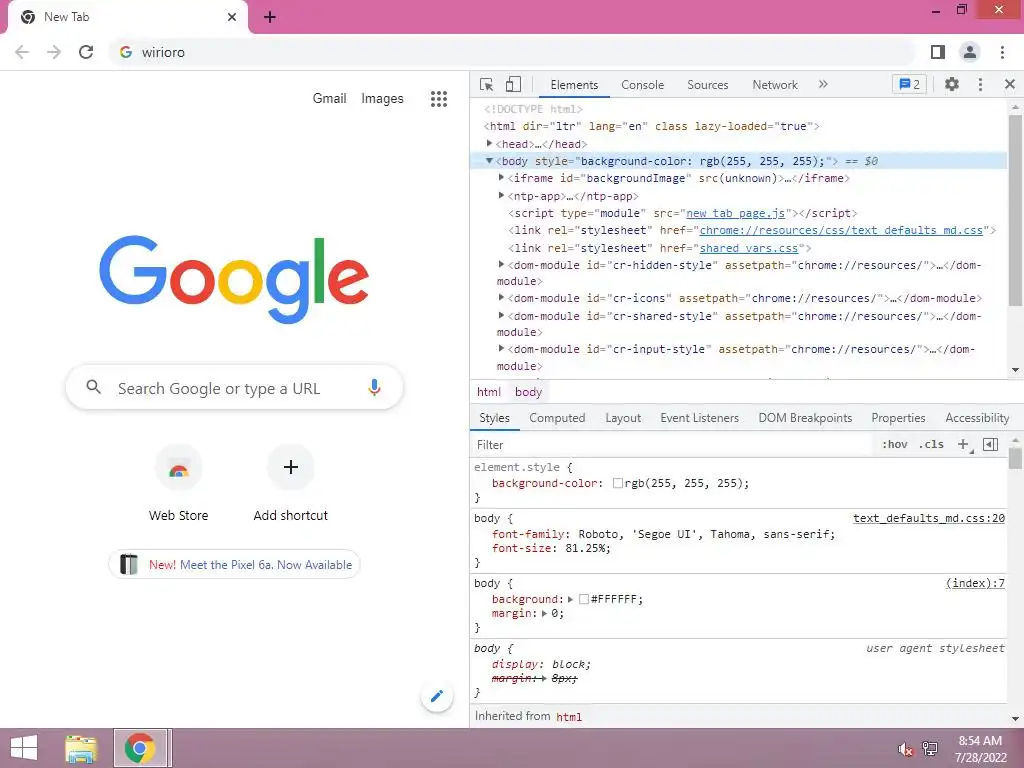This screenshot has width=1024, height=768.
Task: Open Windows Start menu
Action: point(24,748)
